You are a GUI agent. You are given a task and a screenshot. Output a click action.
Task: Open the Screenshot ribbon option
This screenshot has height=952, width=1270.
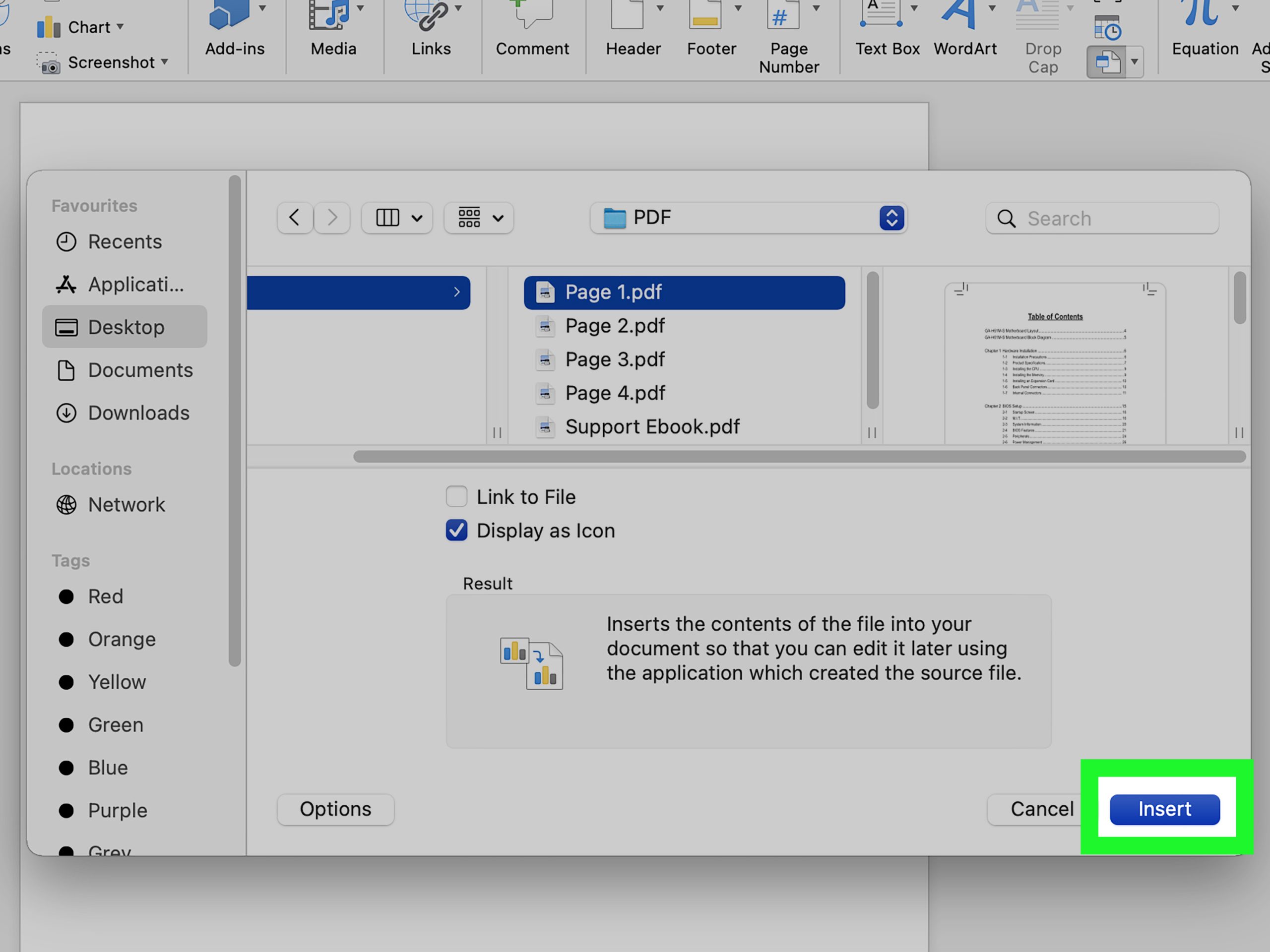tap(102, 62)
